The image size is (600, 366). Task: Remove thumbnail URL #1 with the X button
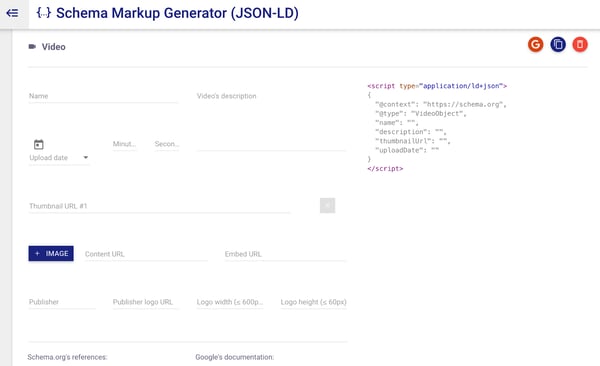[328, 206]
